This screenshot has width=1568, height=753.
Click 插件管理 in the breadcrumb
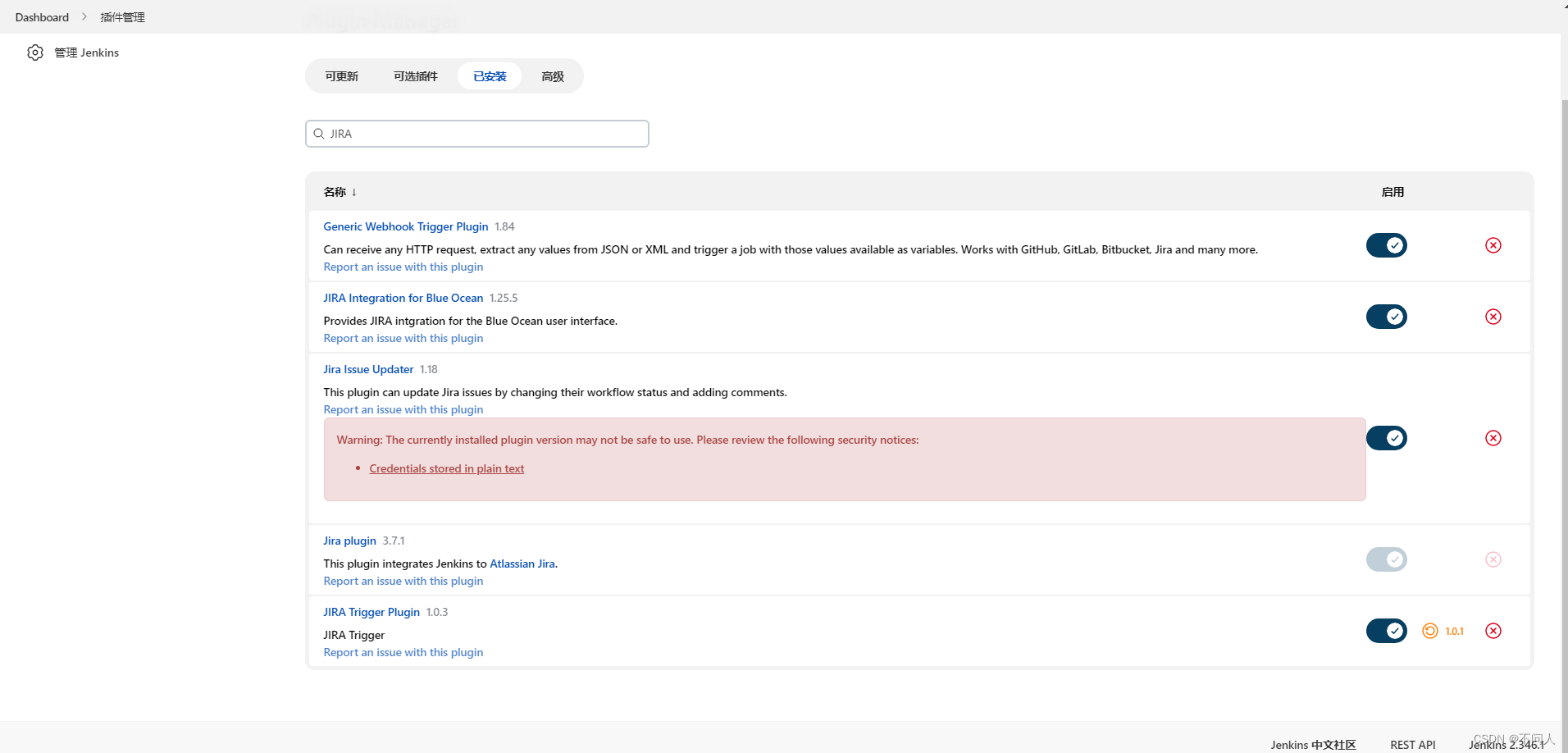pos(122,17)
